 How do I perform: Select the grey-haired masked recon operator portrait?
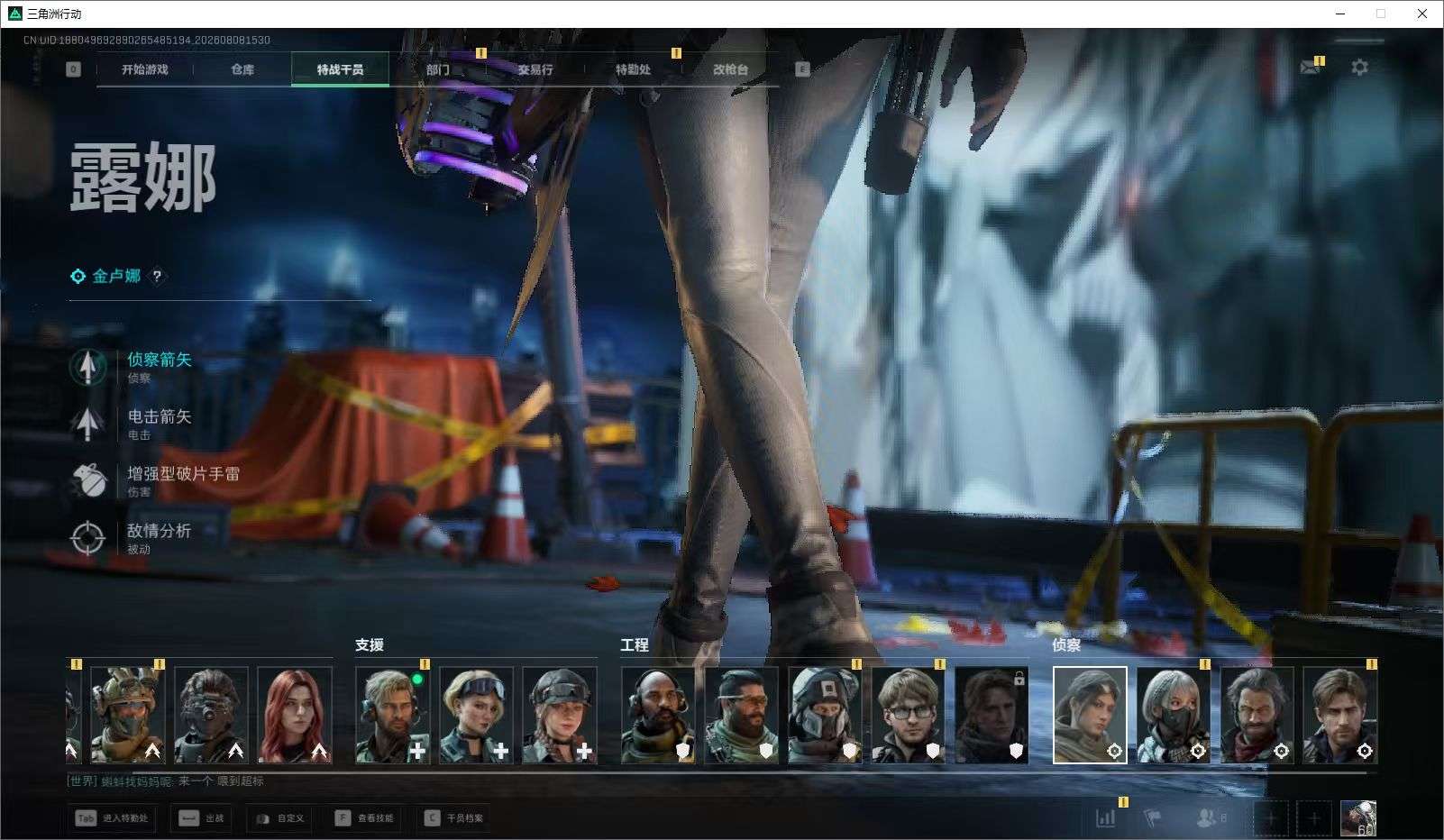(1174, 715)
